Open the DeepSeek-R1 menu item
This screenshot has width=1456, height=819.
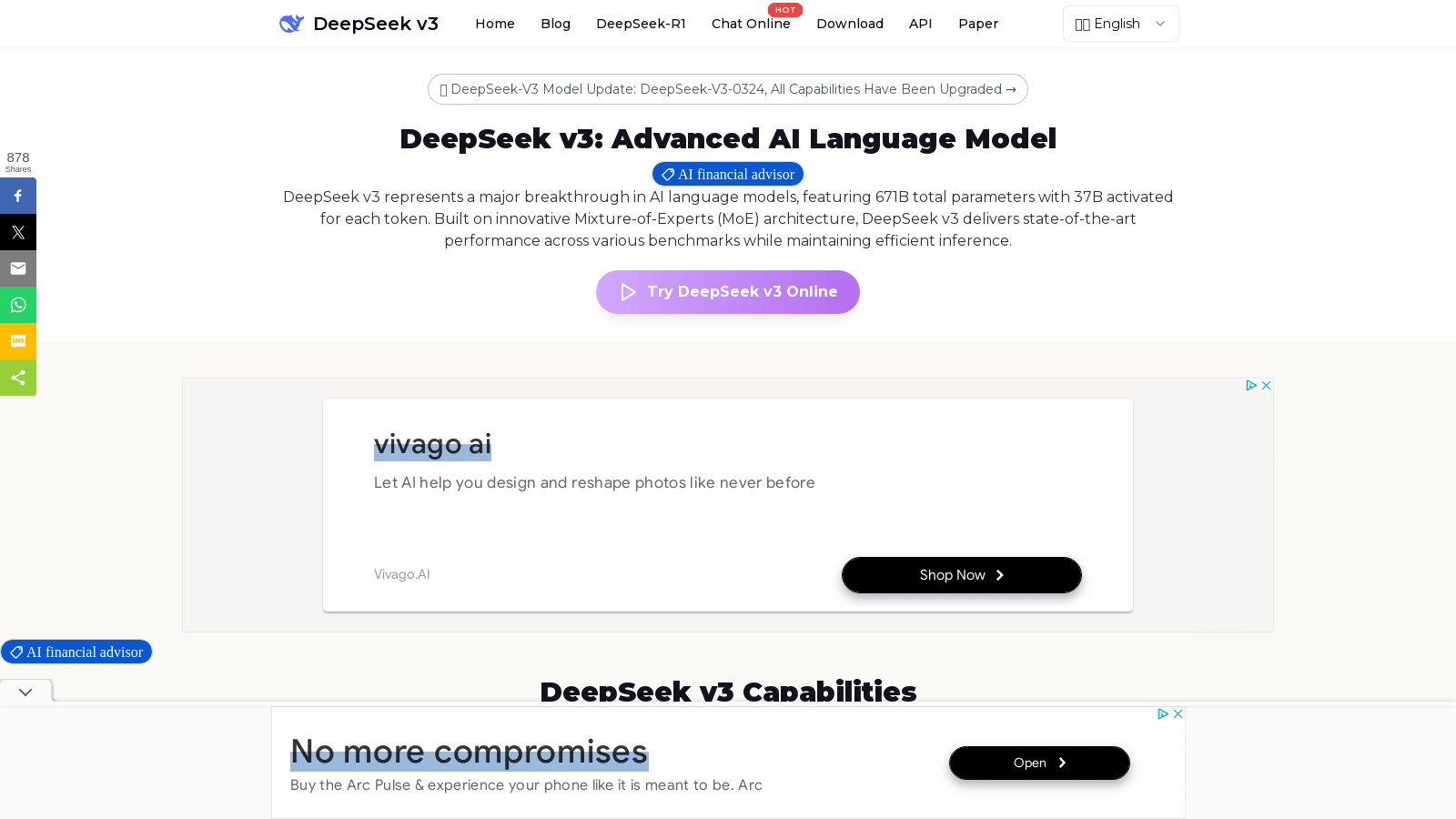(641, 24)
